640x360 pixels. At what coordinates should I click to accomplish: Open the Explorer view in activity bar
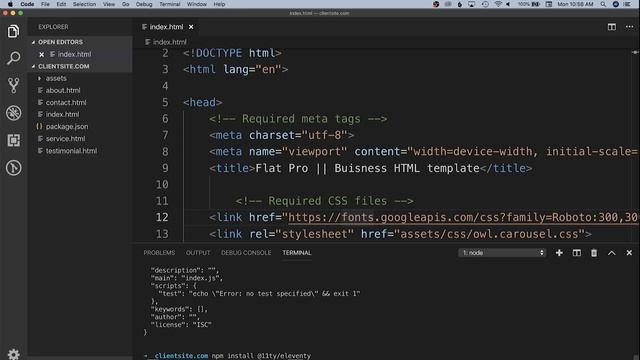coord(13,31)
